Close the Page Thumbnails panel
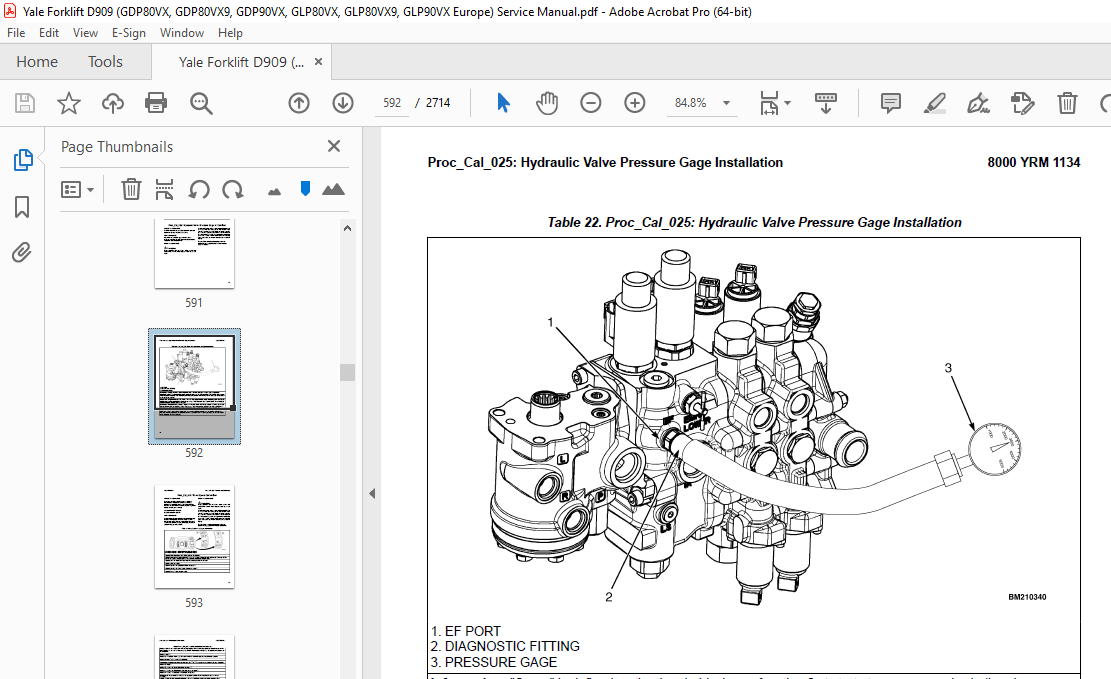The height and width of the screenshot is (679, 1111). pyautogui.click(x=334, y=146)
